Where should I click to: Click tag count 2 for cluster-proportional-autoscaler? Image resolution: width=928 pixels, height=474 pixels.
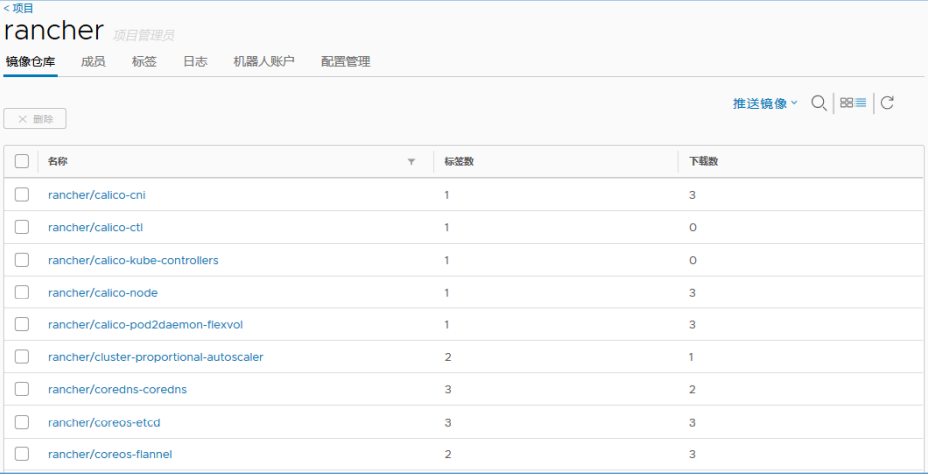[x=447, y=357]
